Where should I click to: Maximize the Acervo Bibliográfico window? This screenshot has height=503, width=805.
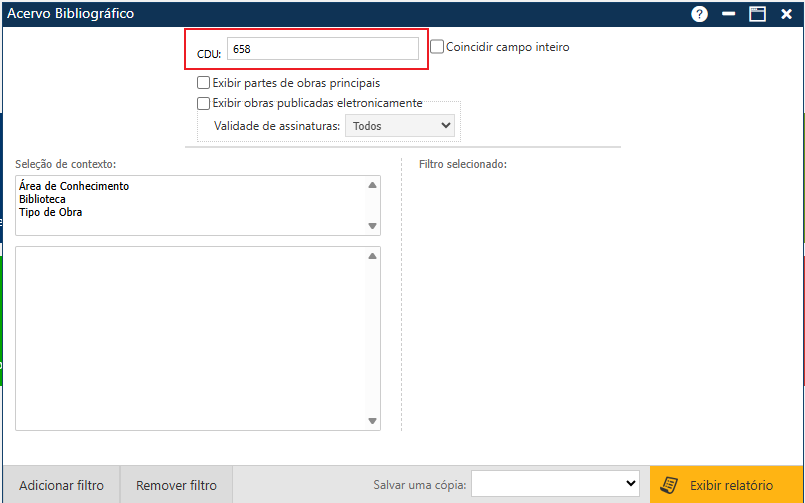click(758, 14)
